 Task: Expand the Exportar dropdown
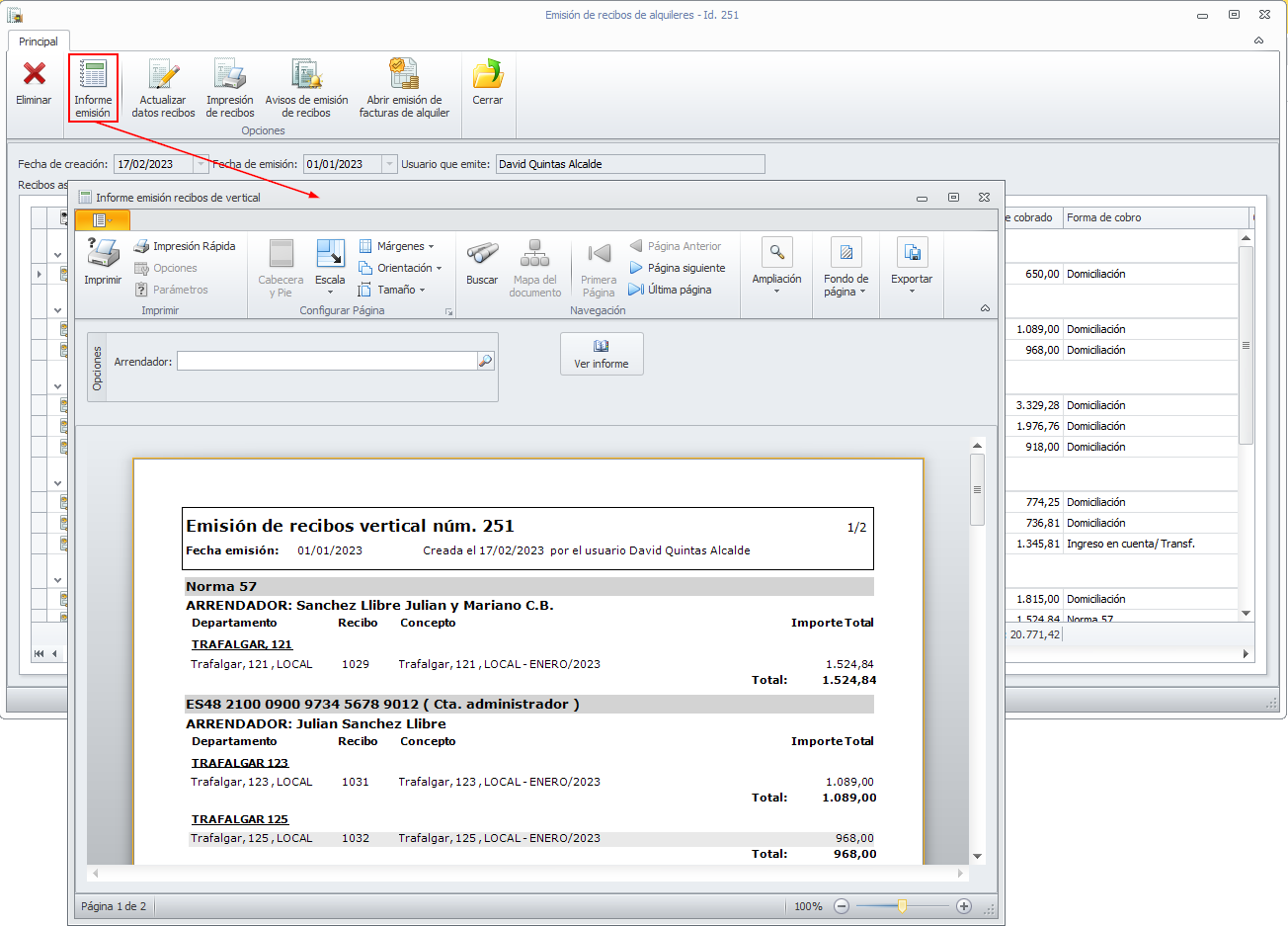click(911, 267)
